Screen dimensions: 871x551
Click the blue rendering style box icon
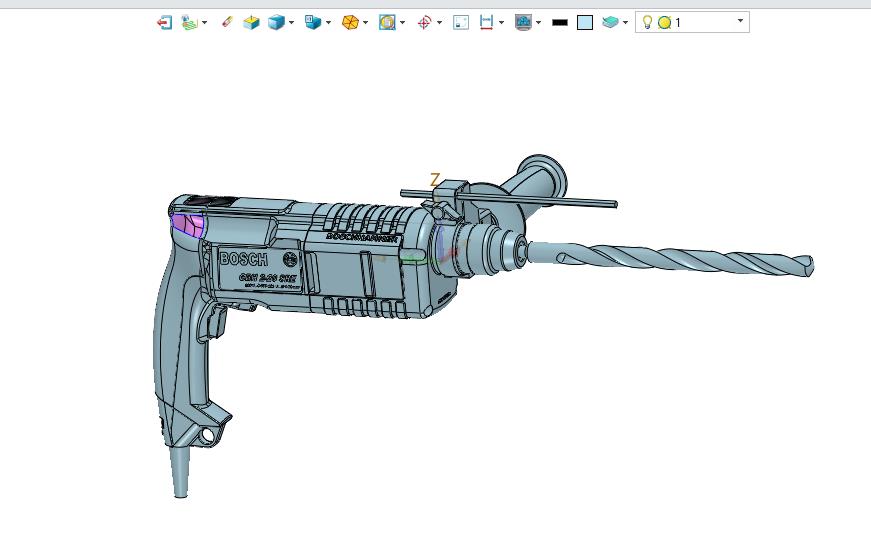click(x=313, y=22)
